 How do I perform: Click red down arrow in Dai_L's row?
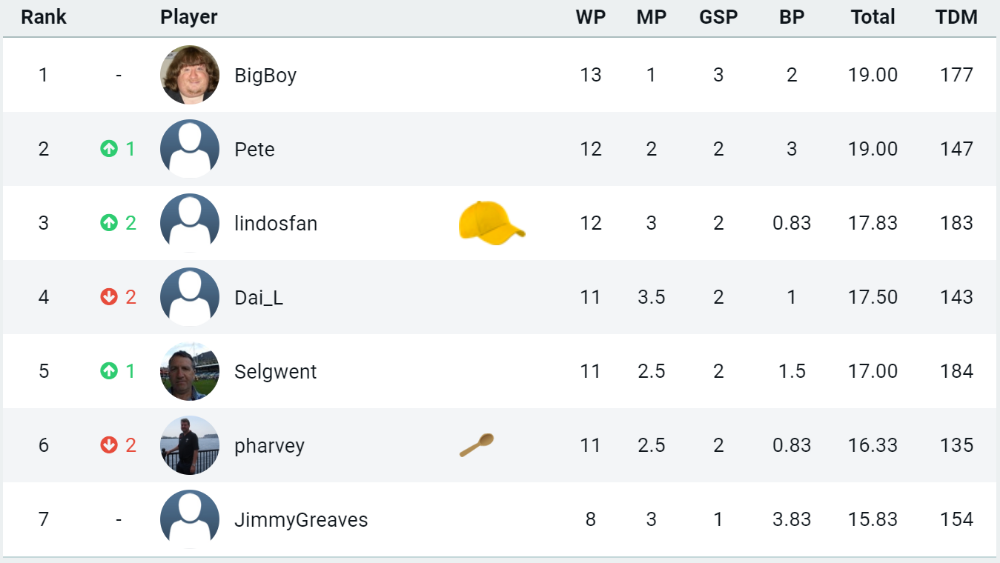109,296
